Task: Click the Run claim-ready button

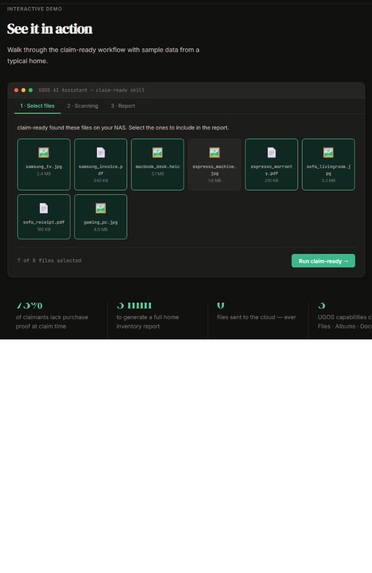Action: (323, 261)
